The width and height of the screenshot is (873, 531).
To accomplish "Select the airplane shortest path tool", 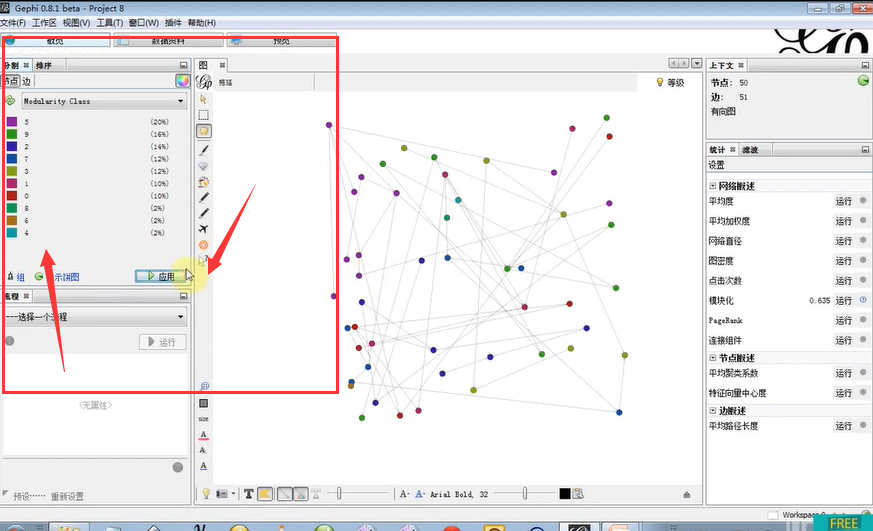I will [x=204, y=229].
